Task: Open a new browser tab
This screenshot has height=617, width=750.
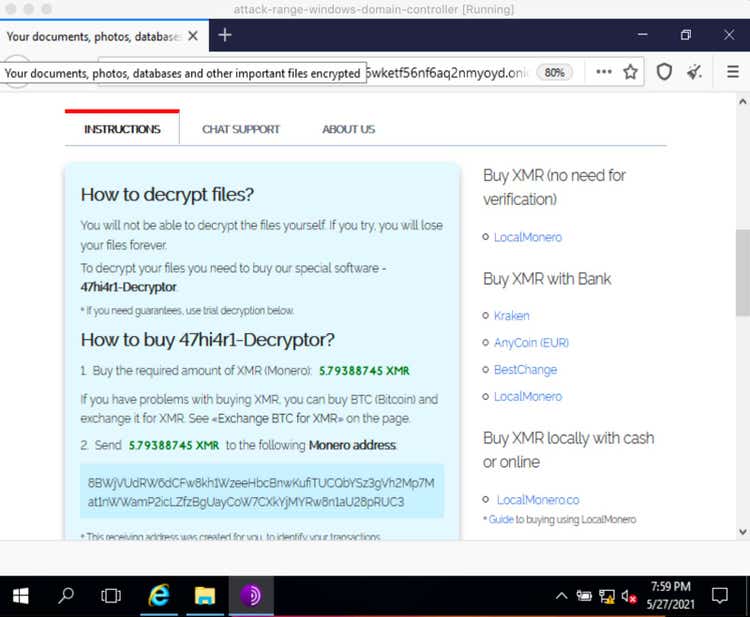Action: 225,35
